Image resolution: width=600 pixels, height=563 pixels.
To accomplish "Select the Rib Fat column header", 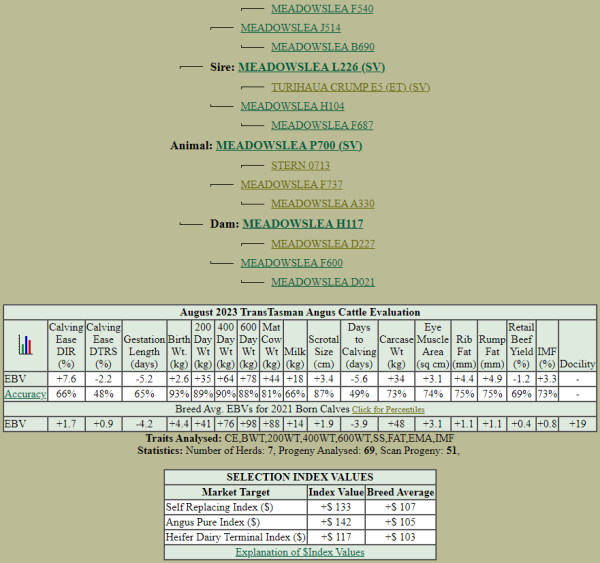I will 464,346.
